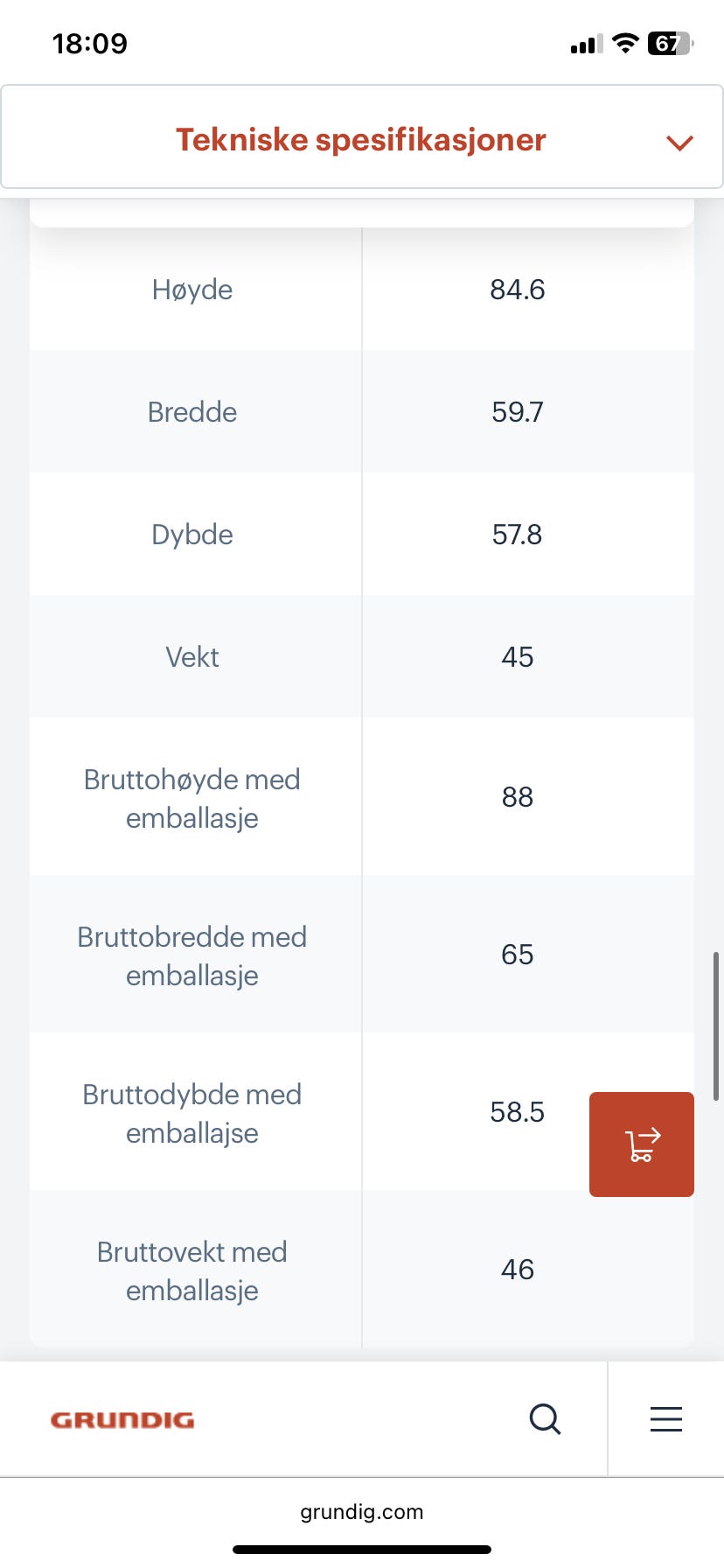Tap the 18:09 clock in status bar
Screen dimensions: 724x1568
tap(90, 44)
